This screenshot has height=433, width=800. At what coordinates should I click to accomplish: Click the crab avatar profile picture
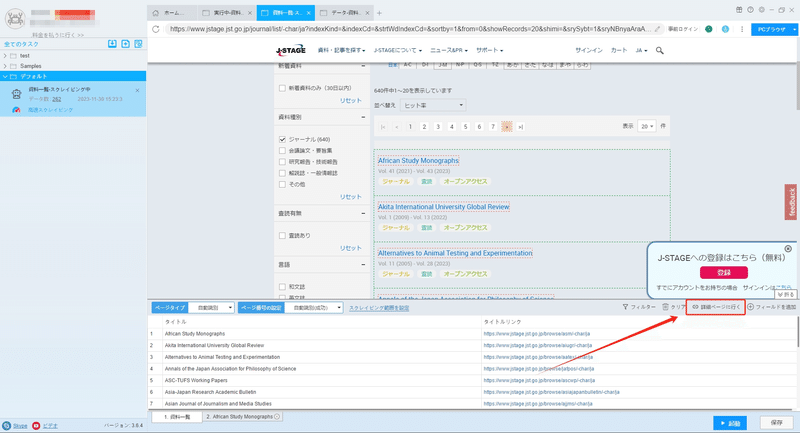(x=15, y=19)
